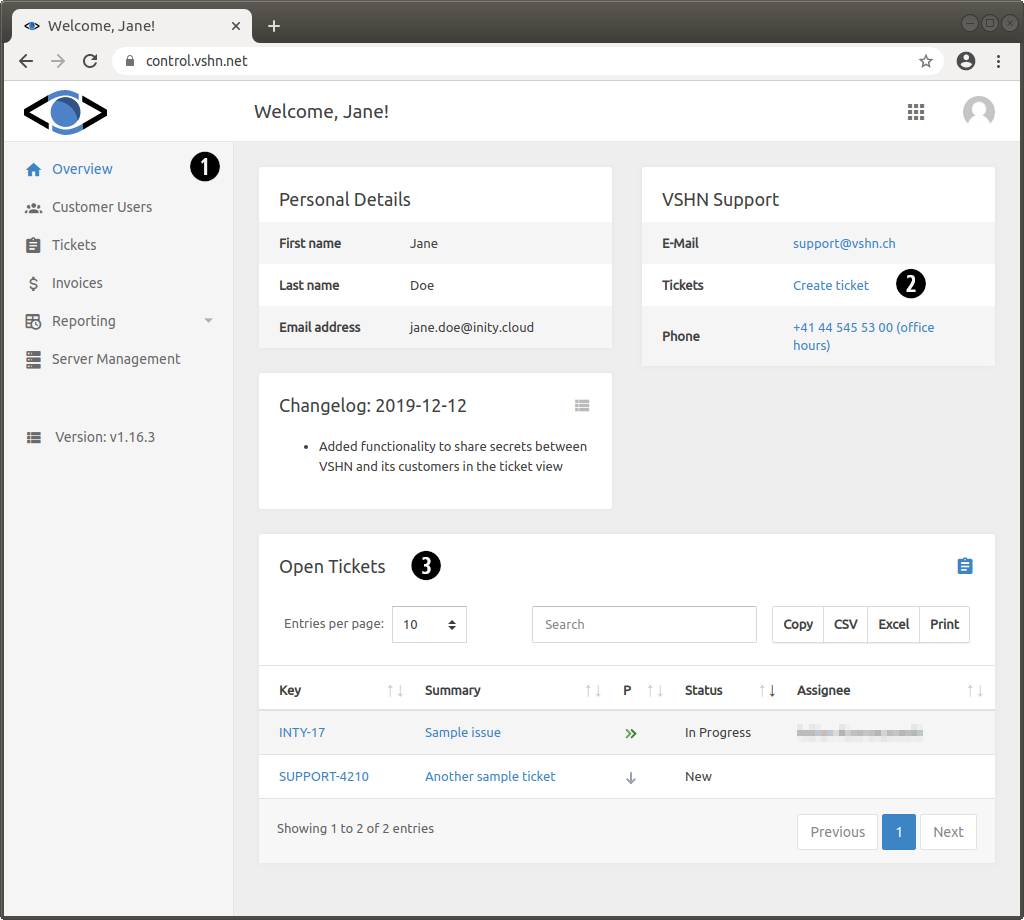Click the Changelog: 2019-12-12 heading

click(373, 405)
